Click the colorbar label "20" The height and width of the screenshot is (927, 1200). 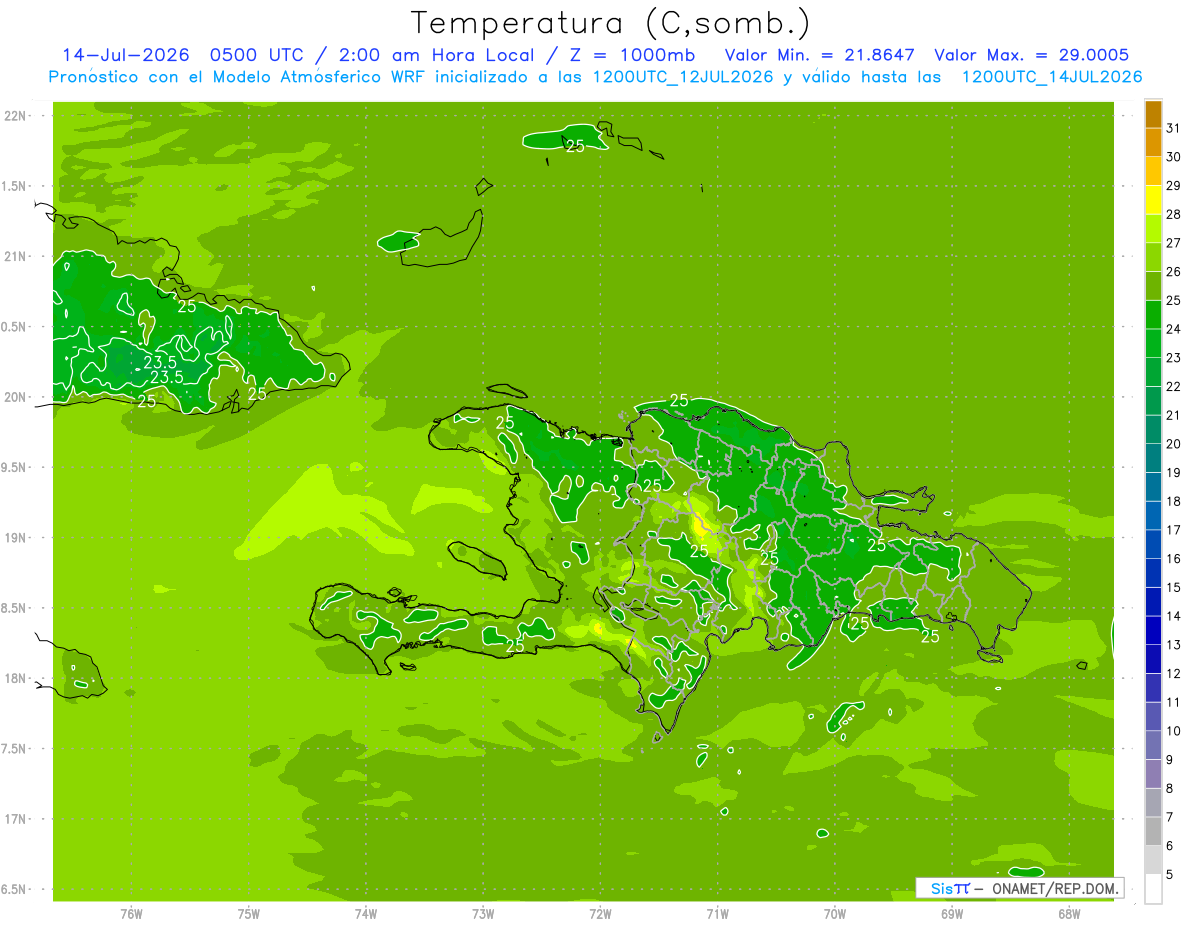click(x=1174, y=444)
